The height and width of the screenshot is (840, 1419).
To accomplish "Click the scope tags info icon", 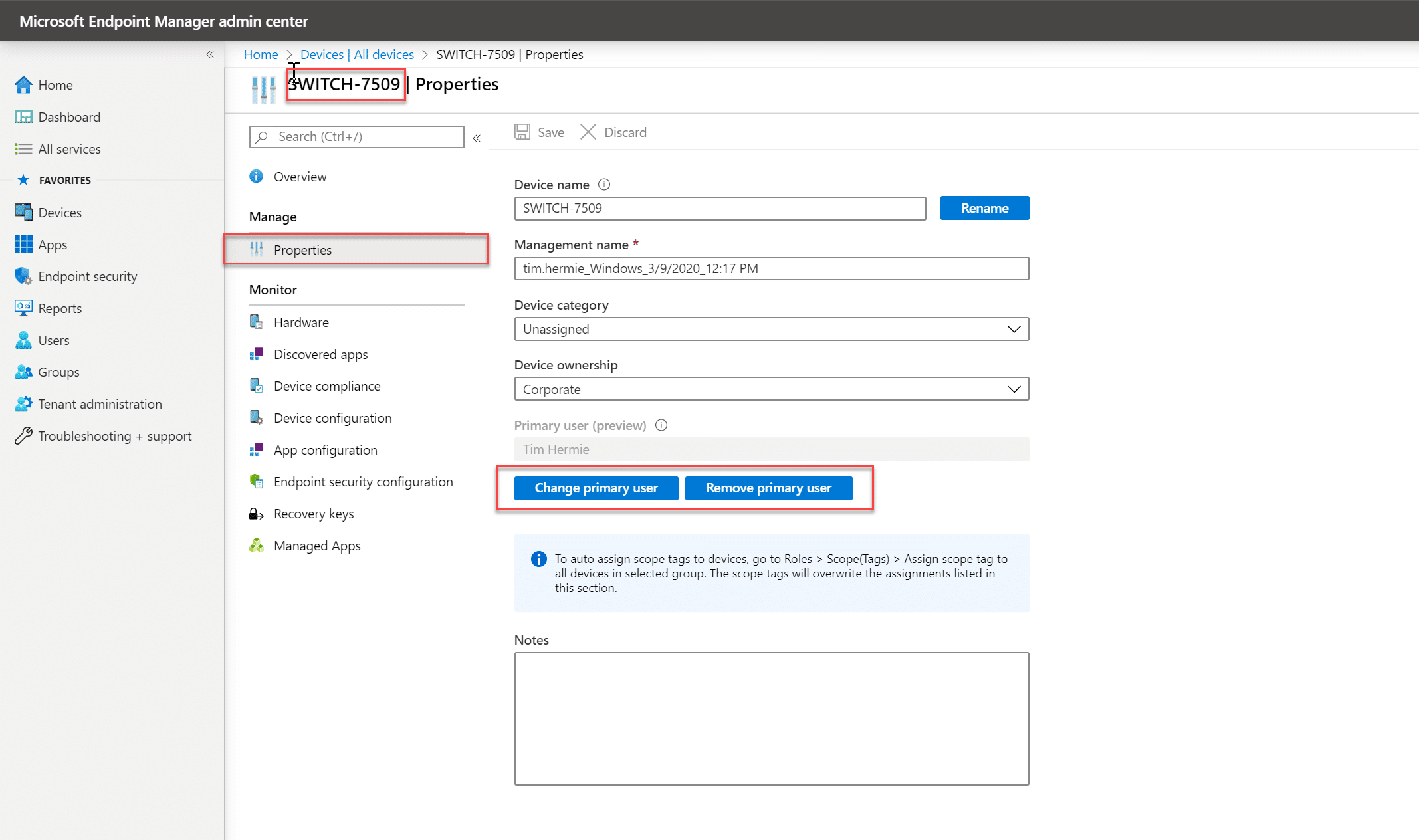I will [539, 559].
